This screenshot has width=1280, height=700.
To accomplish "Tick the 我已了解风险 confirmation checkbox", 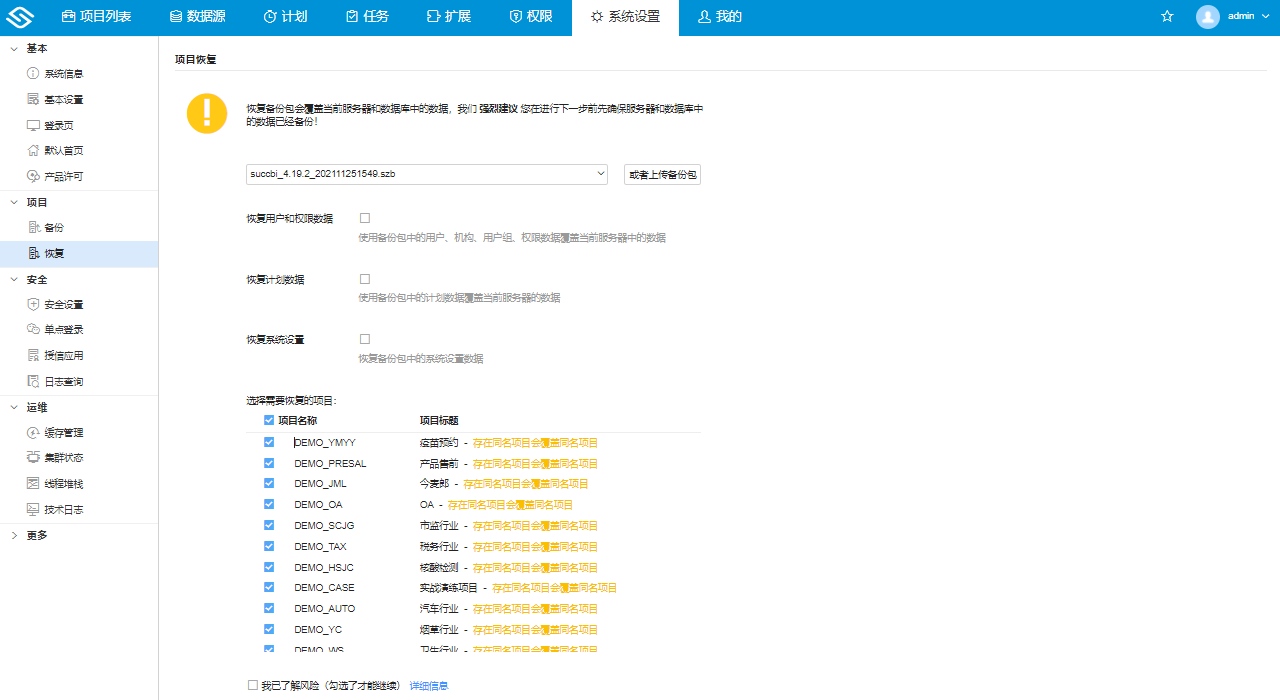I will click(x=252, y=684).
